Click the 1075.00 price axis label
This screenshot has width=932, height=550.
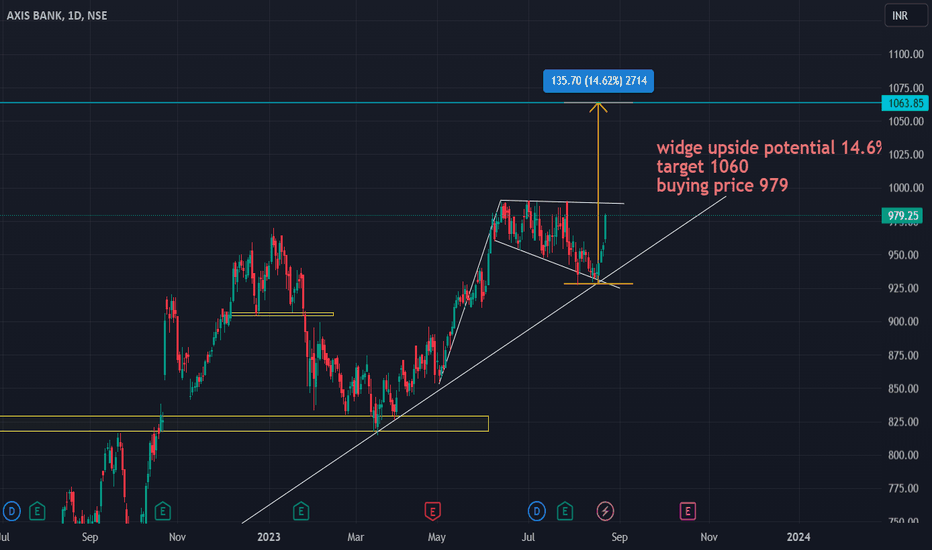[906, 88]
